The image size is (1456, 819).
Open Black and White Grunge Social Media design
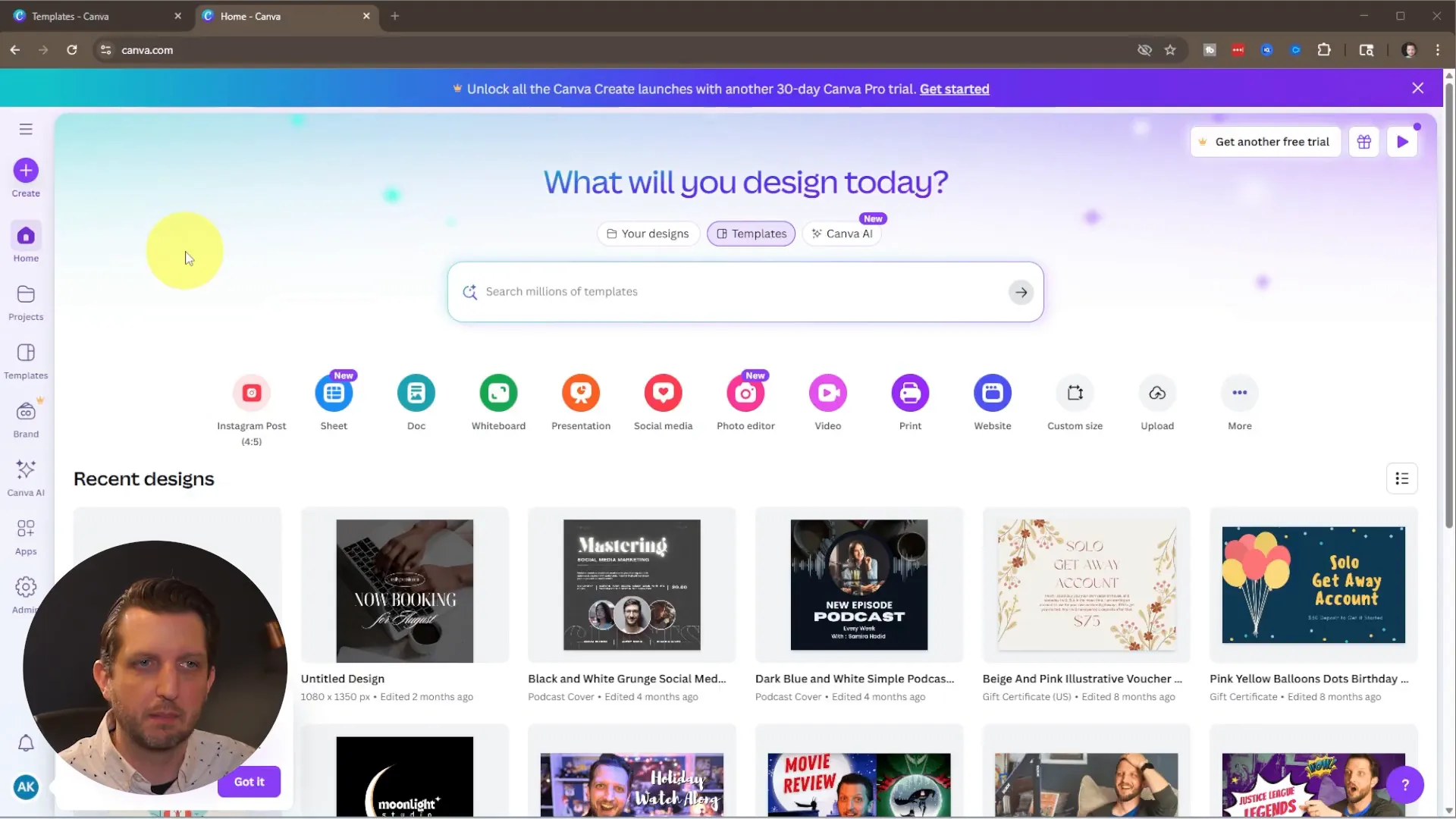[632, 585]
